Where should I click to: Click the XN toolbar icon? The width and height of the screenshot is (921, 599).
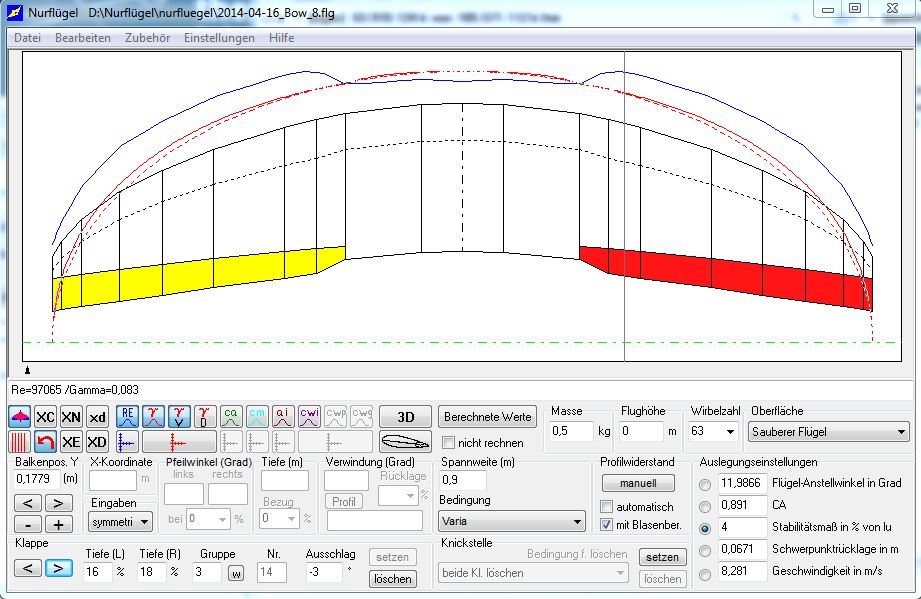(71, 417)
